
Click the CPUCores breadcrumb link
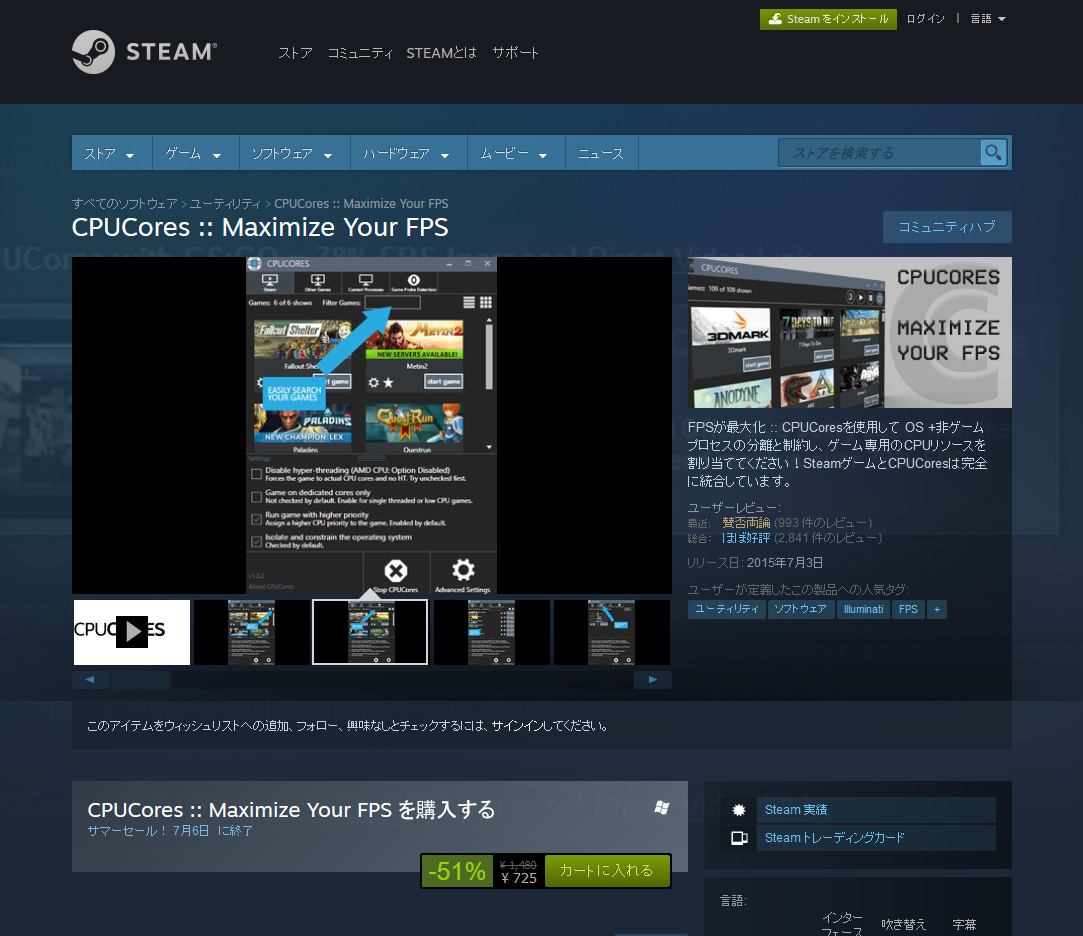click(x=361, y=204)
